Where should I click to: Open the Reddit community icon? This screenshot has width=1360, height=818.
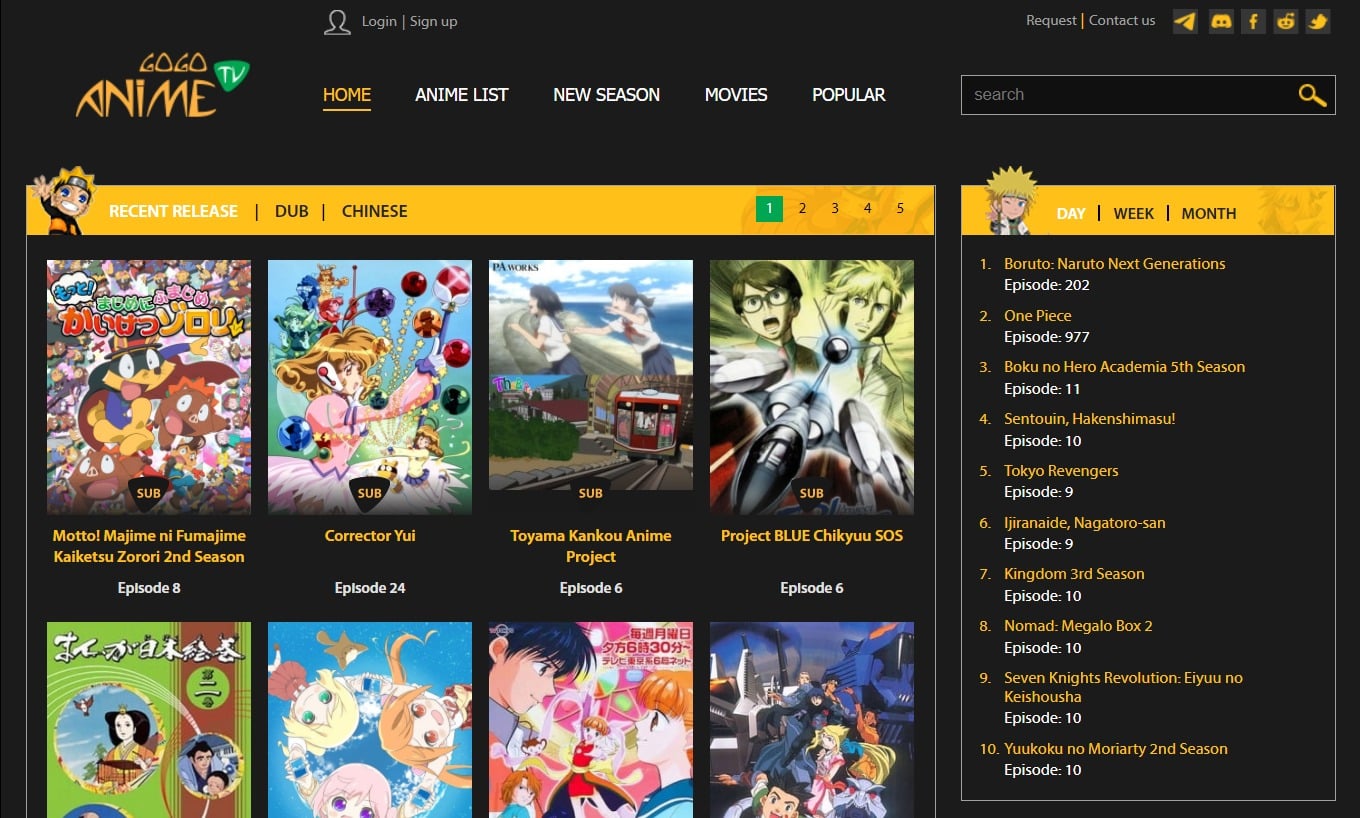(1285, 21)
